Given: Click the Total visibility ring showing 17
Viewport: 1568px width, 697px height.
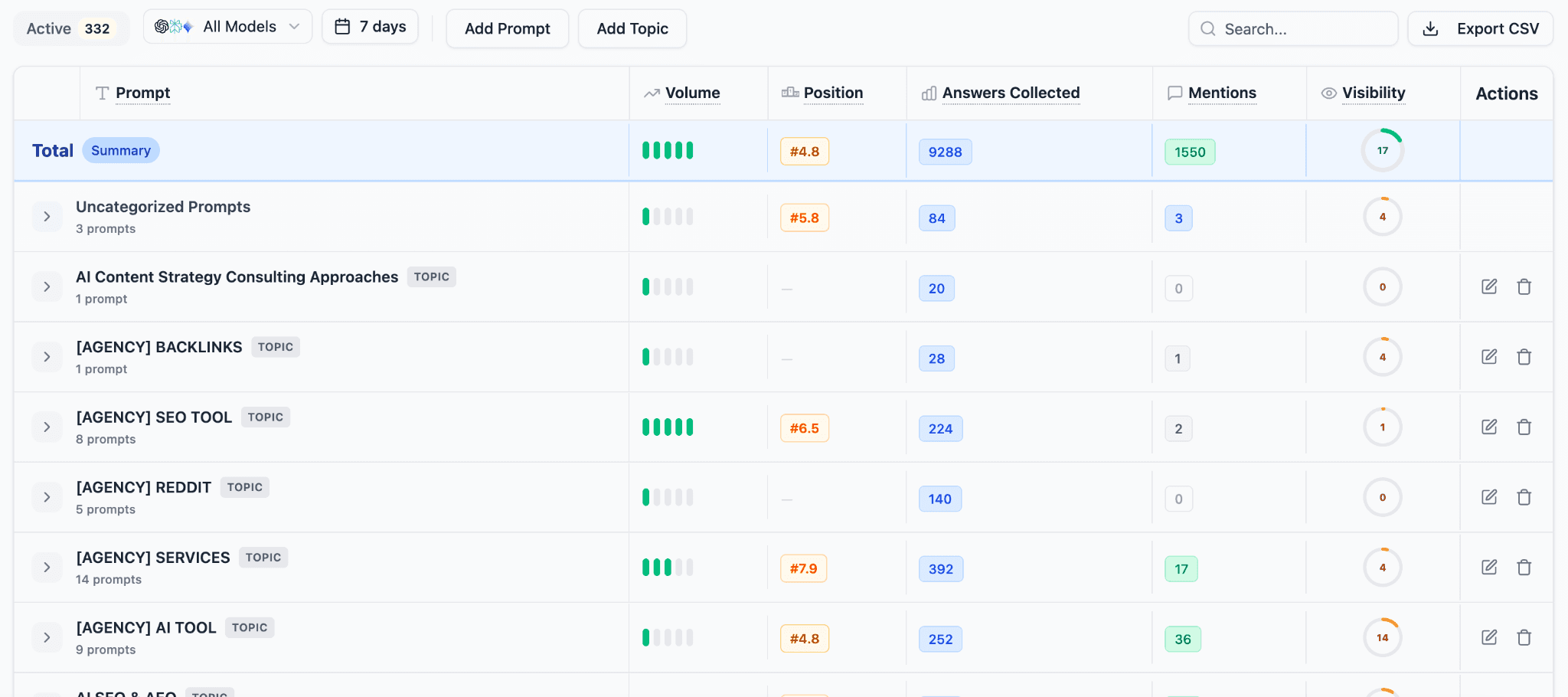Looking at the screenshot, I should [x=1382, y=151].
